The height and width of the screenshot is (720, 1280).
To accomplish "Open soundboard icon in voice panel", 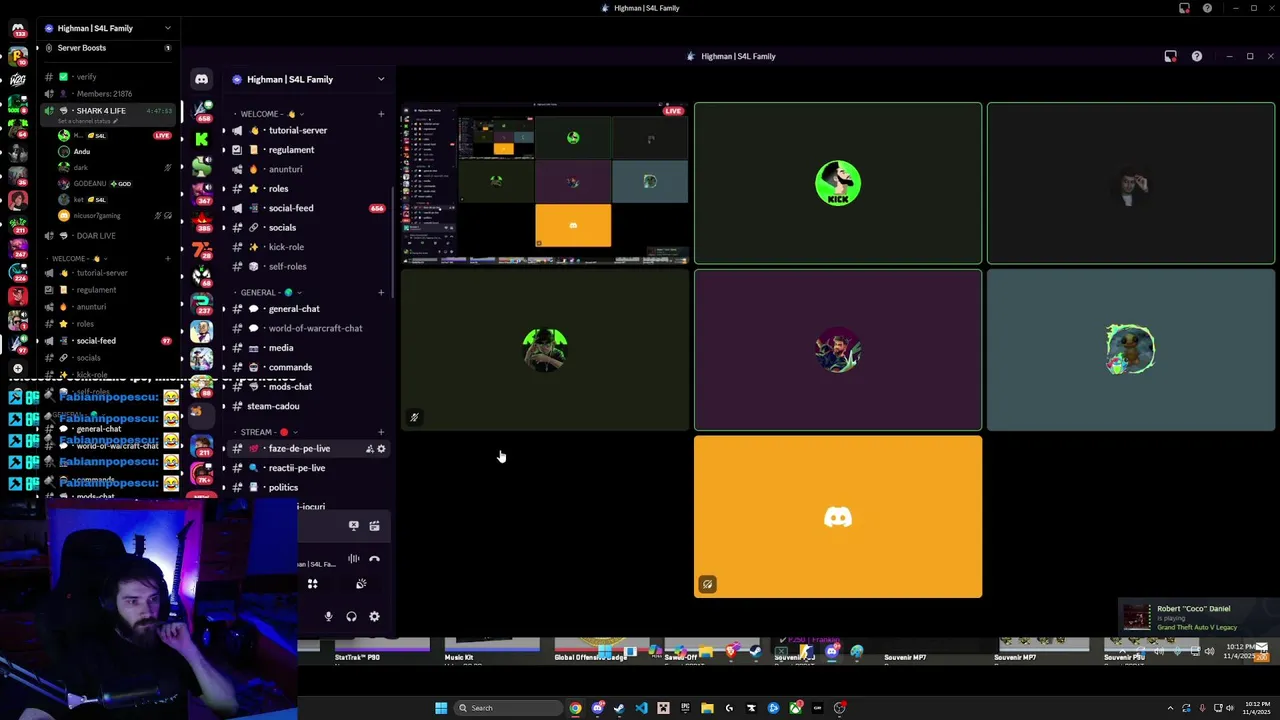I will 361,584.
